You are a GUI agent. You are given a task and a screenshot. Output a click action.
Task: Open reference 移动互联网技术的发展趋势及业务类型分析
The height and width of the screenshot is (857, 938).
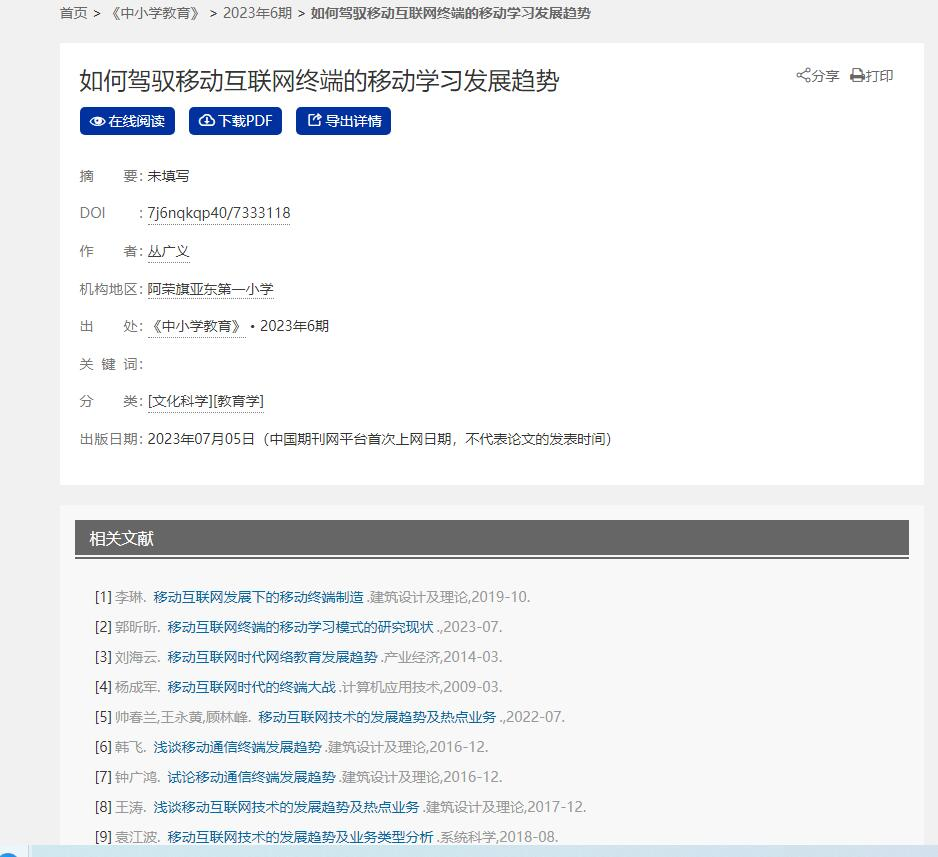(x=300, y=837)
